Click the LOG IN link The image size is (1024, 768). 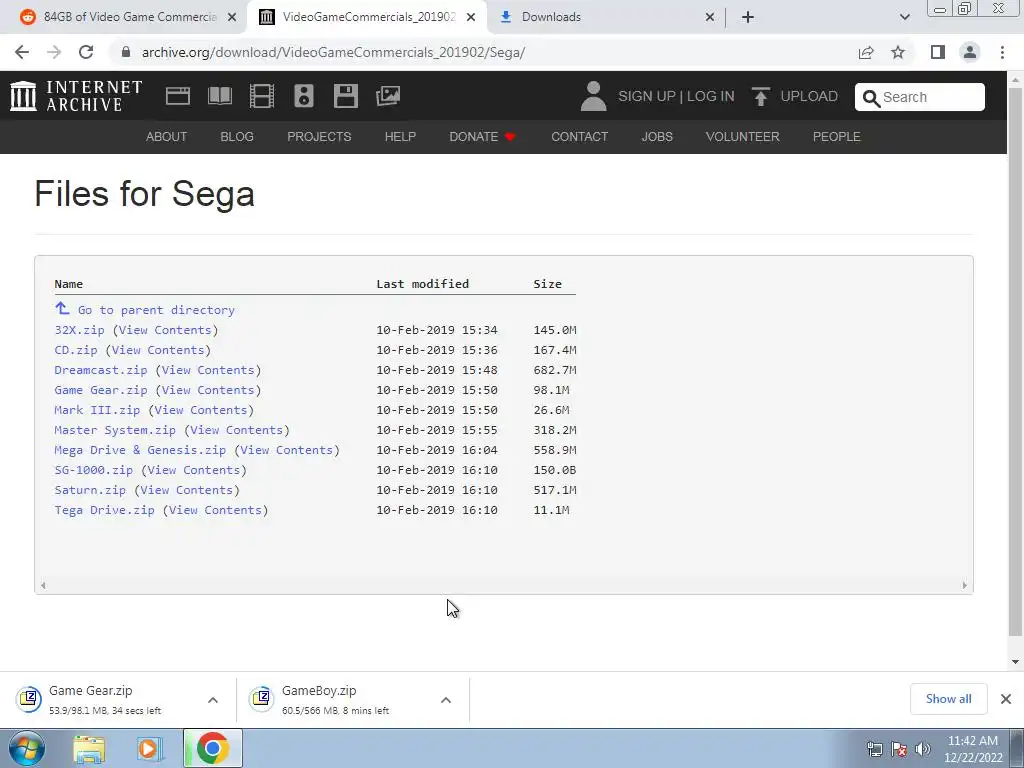711,96
